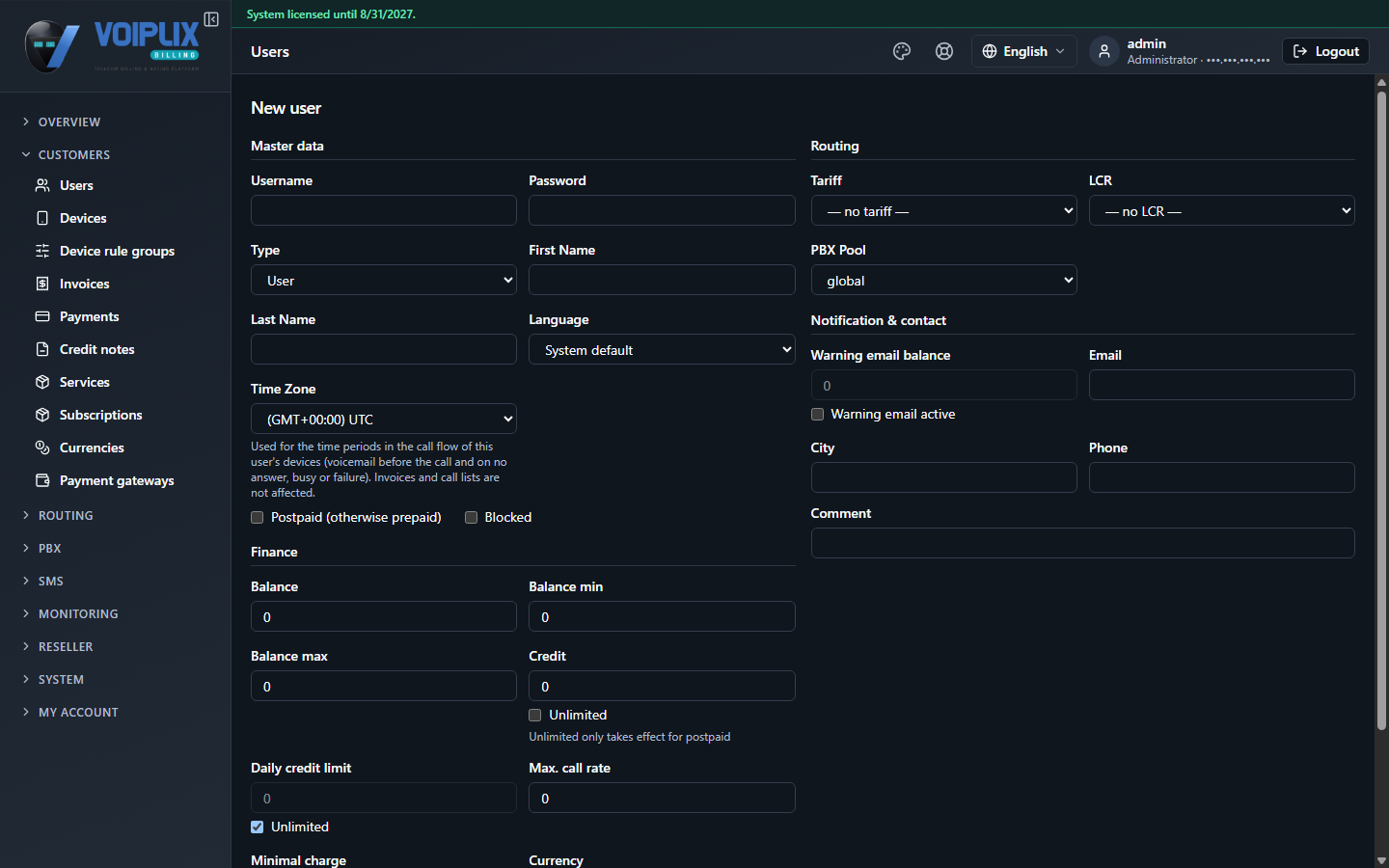Open the Language dropdown

click(662, 350)
